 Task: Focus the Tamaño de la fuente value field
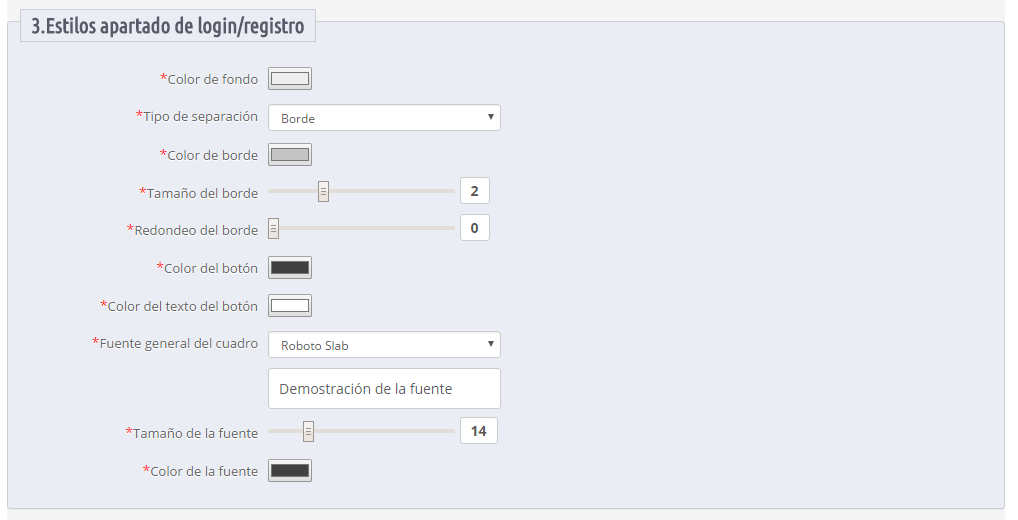point(478,431)
